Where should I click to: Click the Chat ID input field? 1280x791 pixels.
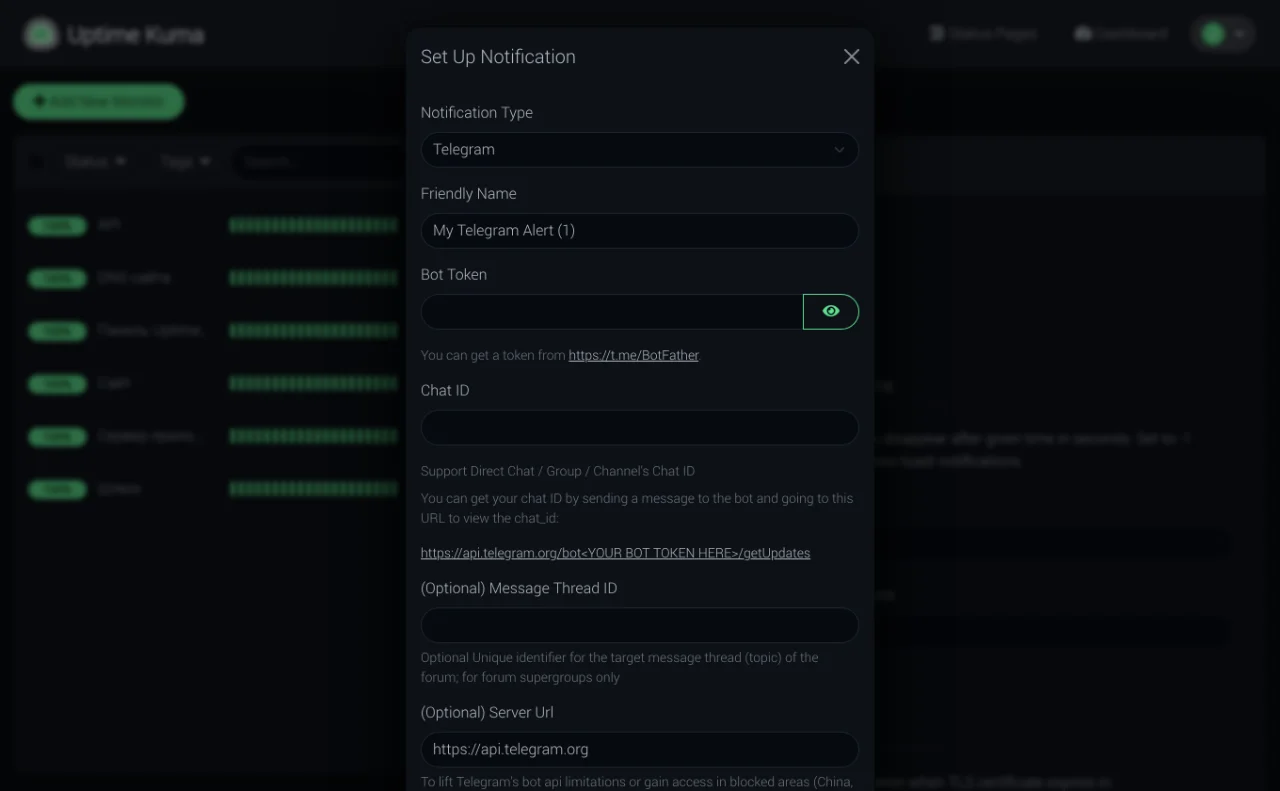tap(639, 427)
